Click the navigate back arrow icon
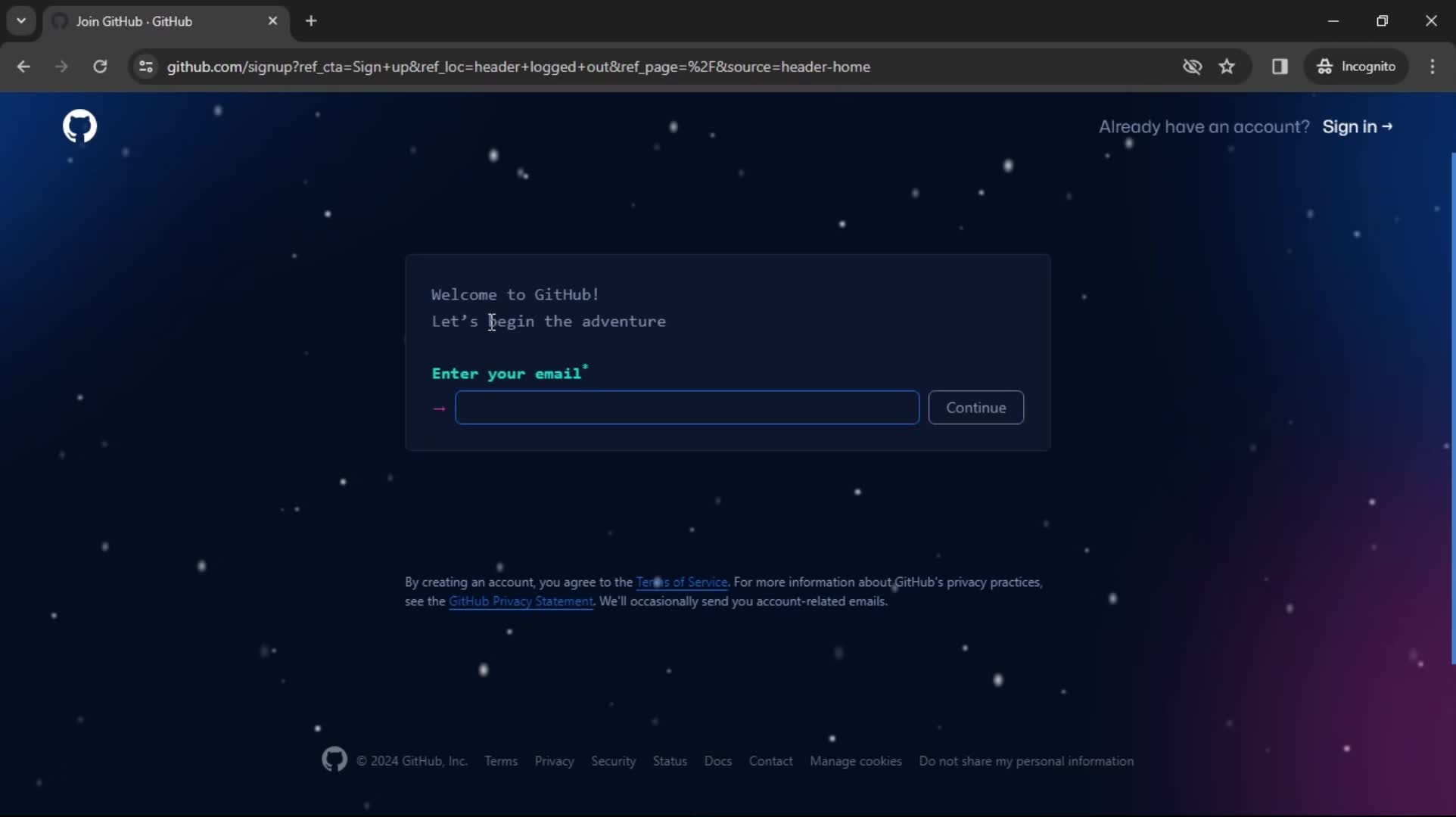Viewport: 1456px width, 817px height. point(24,66)
